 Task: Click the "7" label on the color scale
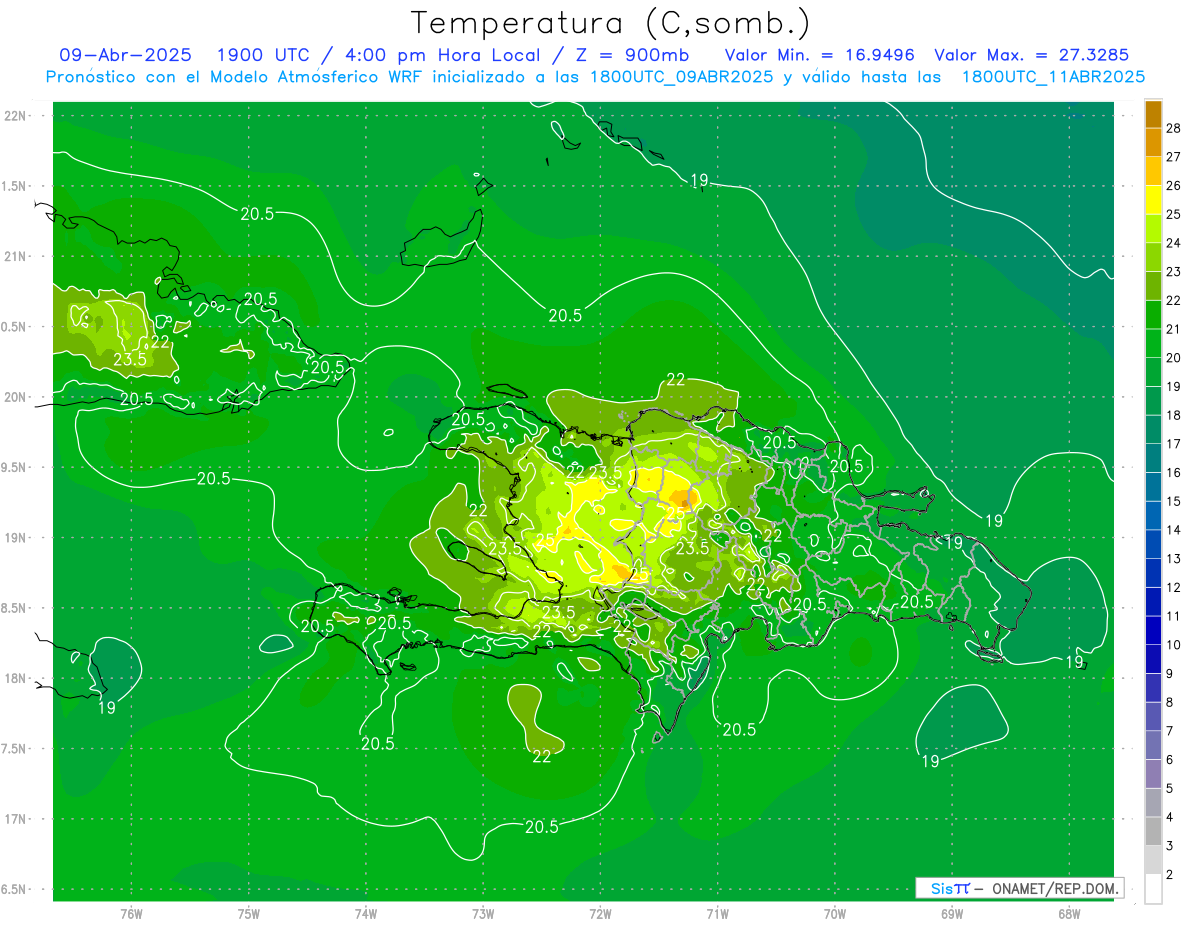coord(1171,731)
